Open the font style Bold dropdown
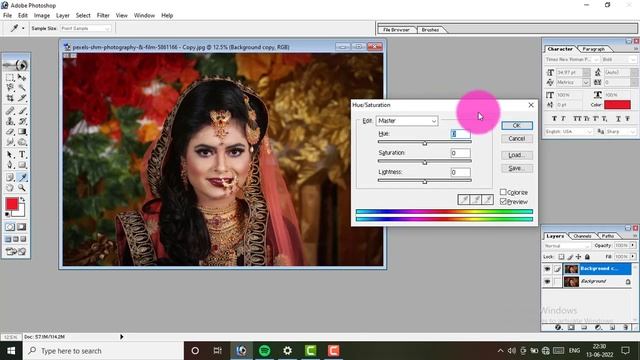640x360 pixels. (619, 60)
